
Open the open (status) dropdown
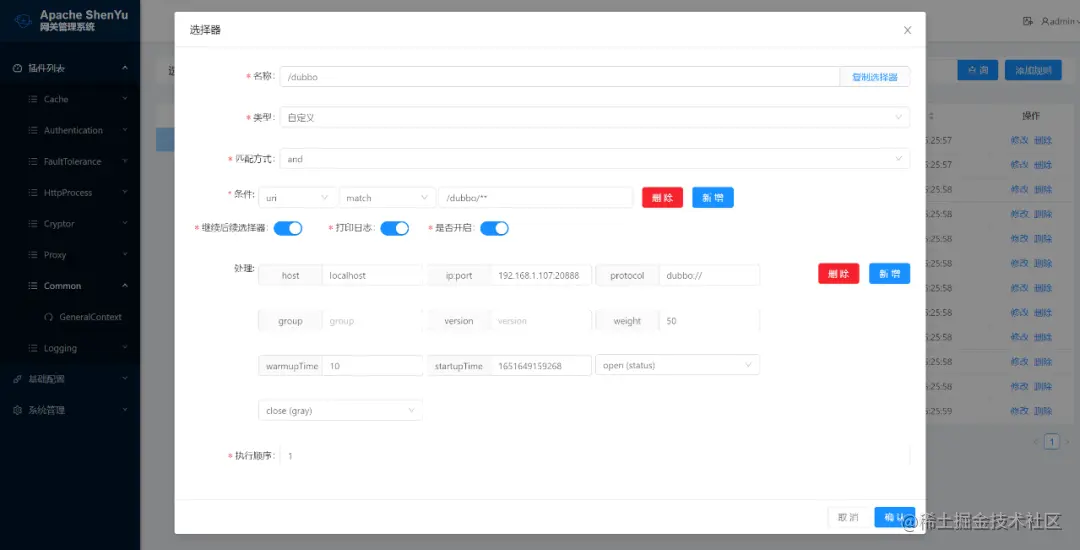[x=677, y=366]
